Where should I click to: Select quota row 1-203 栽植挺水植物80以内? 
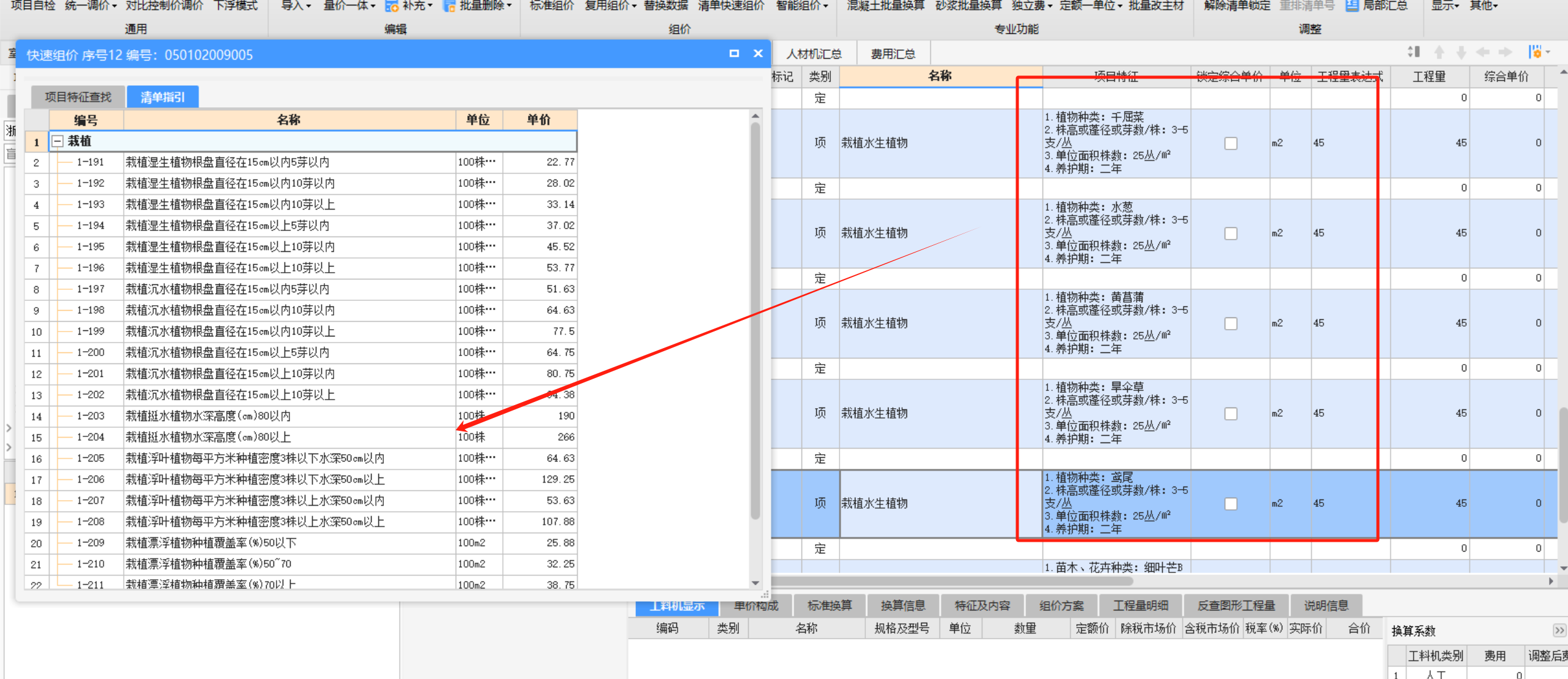301,416
